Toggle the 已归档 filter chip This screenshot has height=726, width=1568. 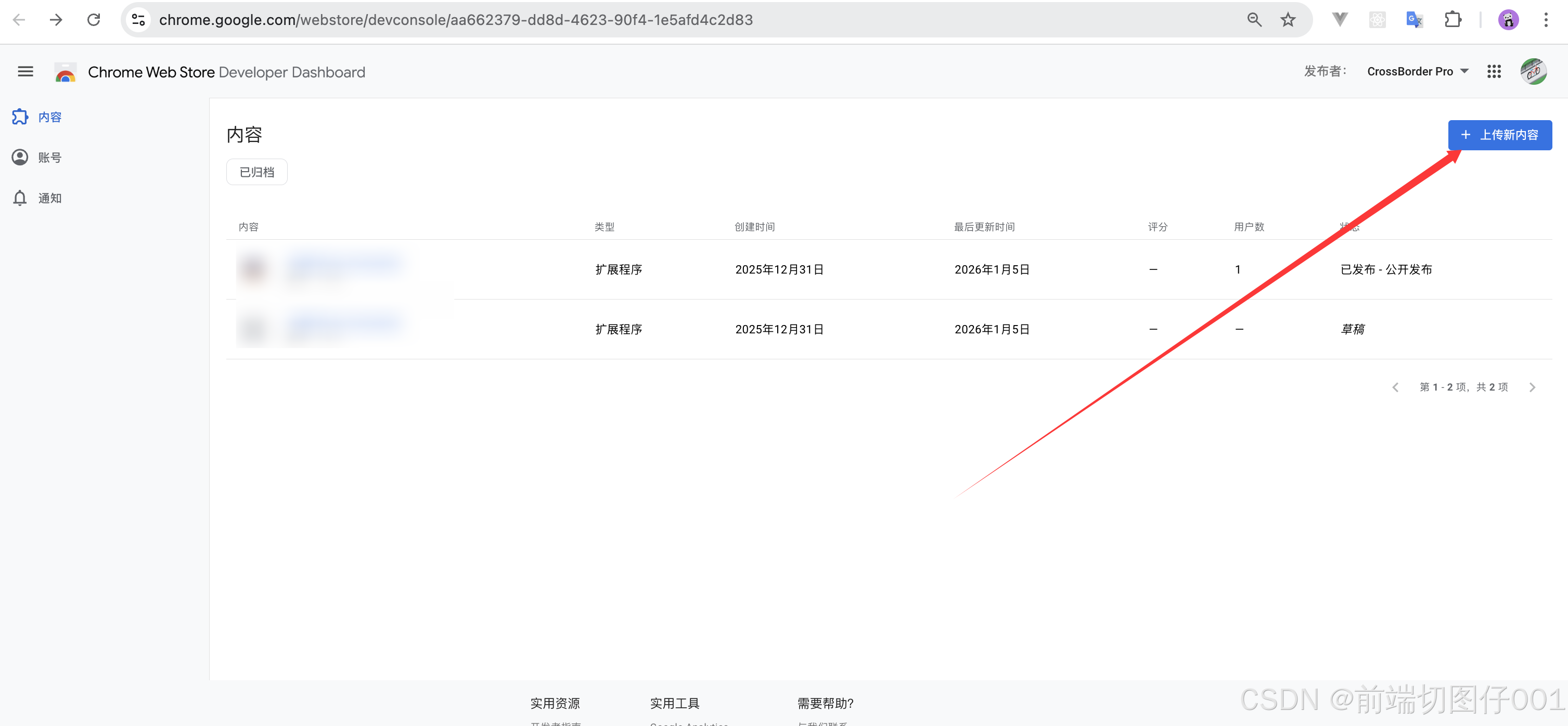(256, 172)
